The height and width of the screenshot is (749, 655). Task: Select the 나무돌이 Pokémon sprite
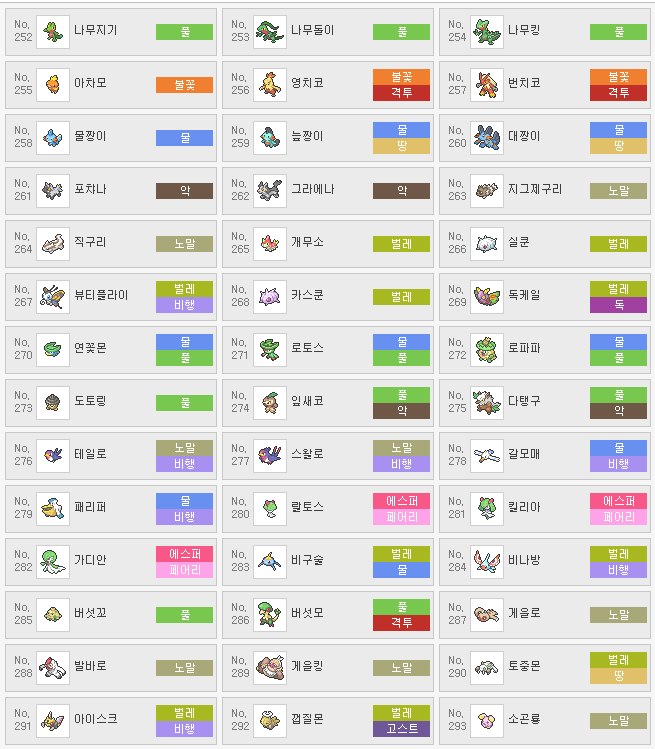(x=270, y=32)
